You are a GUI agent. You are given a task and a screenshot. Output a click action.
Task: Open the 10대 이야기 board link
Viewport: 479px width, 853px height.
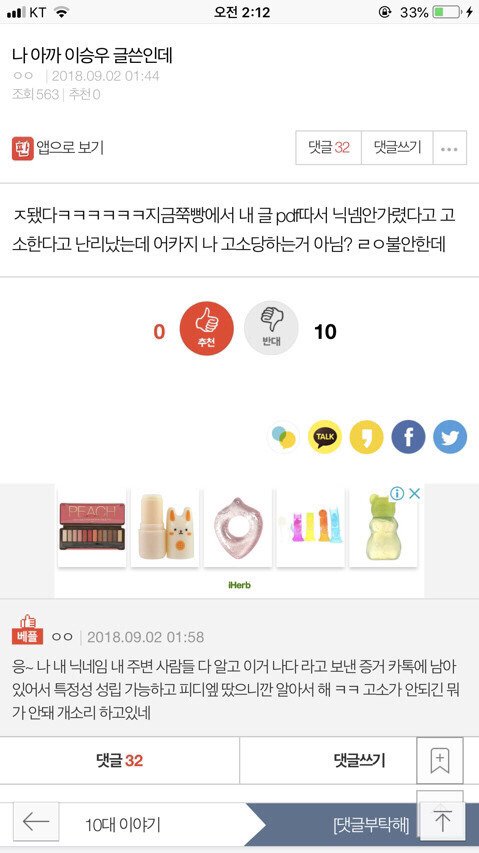[122, 825]
